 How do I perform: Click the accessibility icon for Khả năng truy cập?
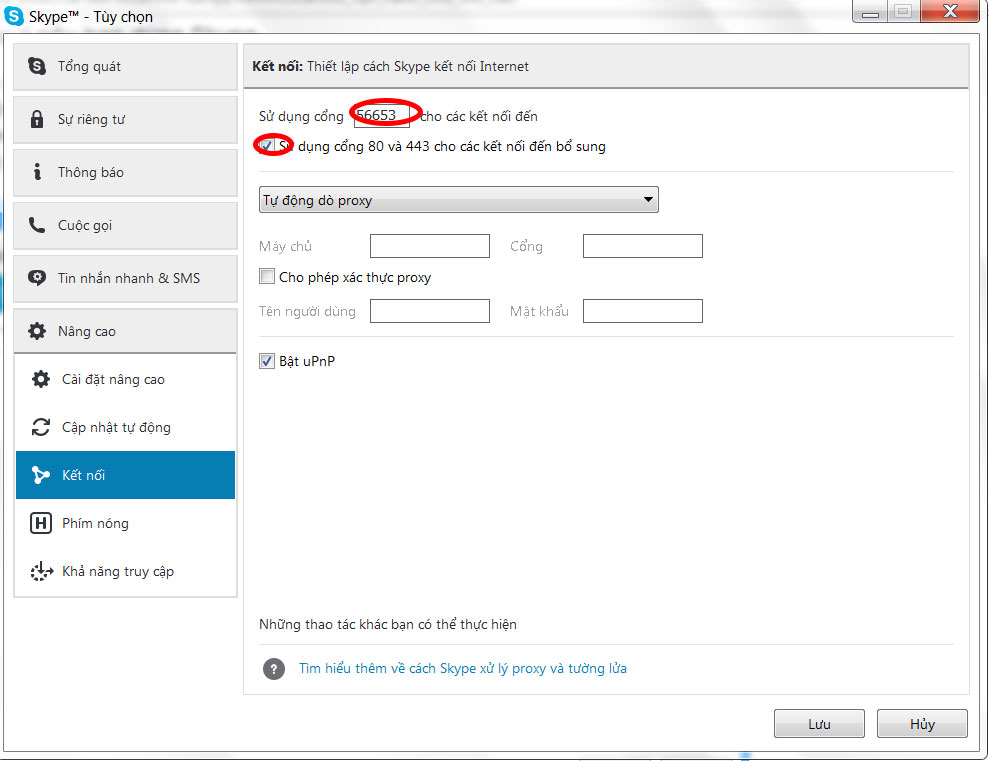[42, 571]
